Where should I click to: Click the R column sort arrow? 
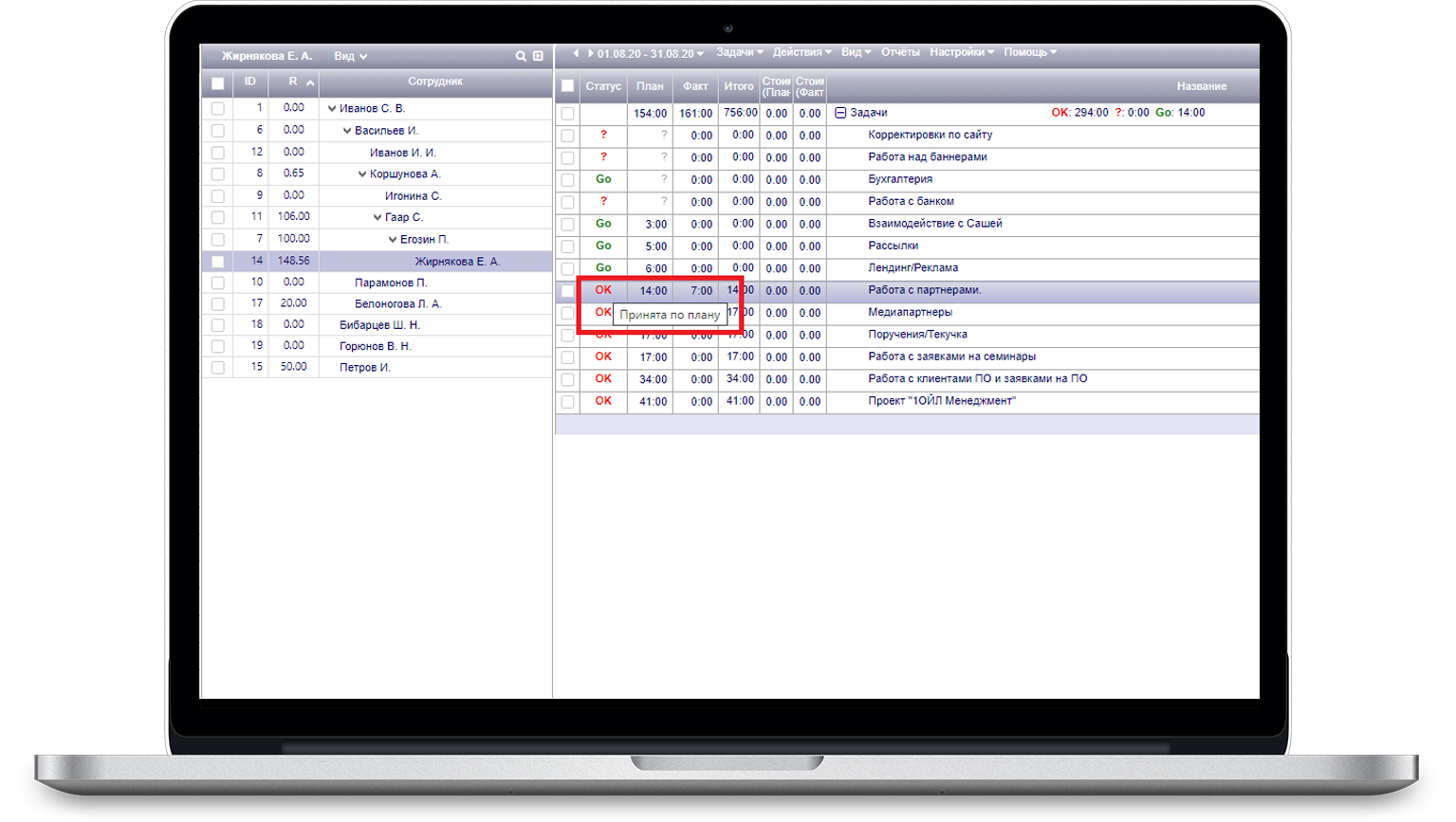pyautogui.click(x=310, y=83)
